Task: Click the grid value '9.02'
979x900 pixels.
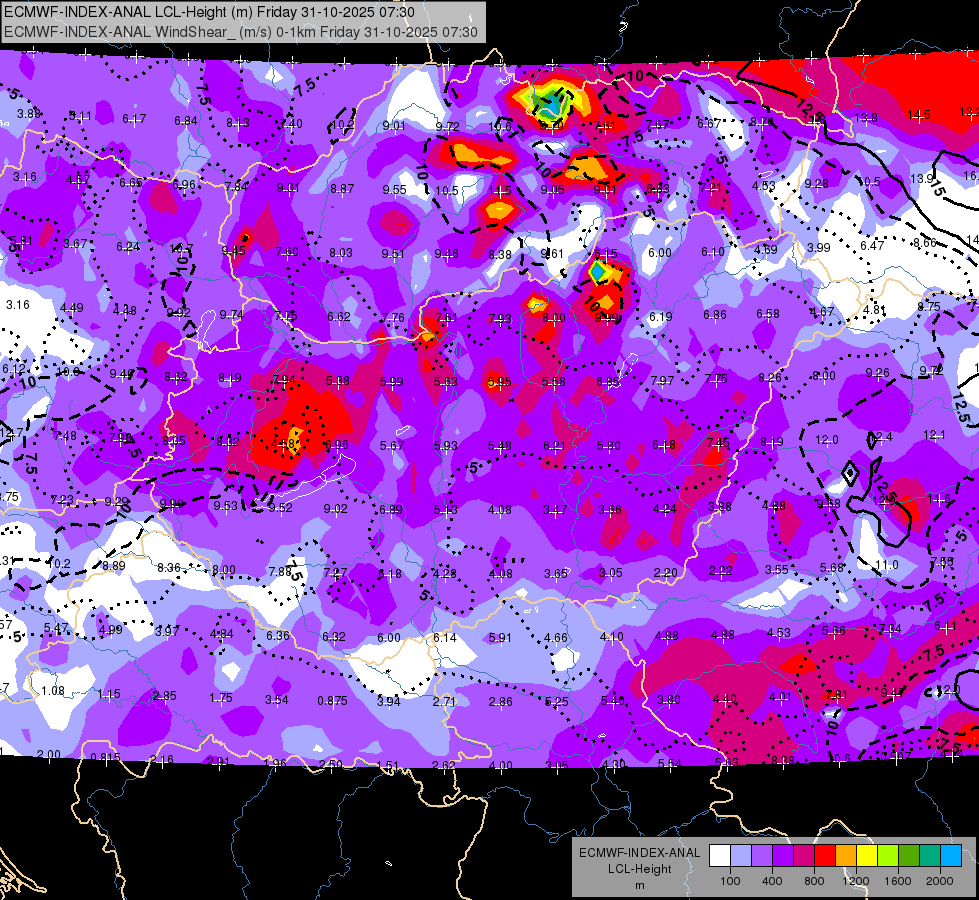Action: pyautogui.click(x=335, y=508)
